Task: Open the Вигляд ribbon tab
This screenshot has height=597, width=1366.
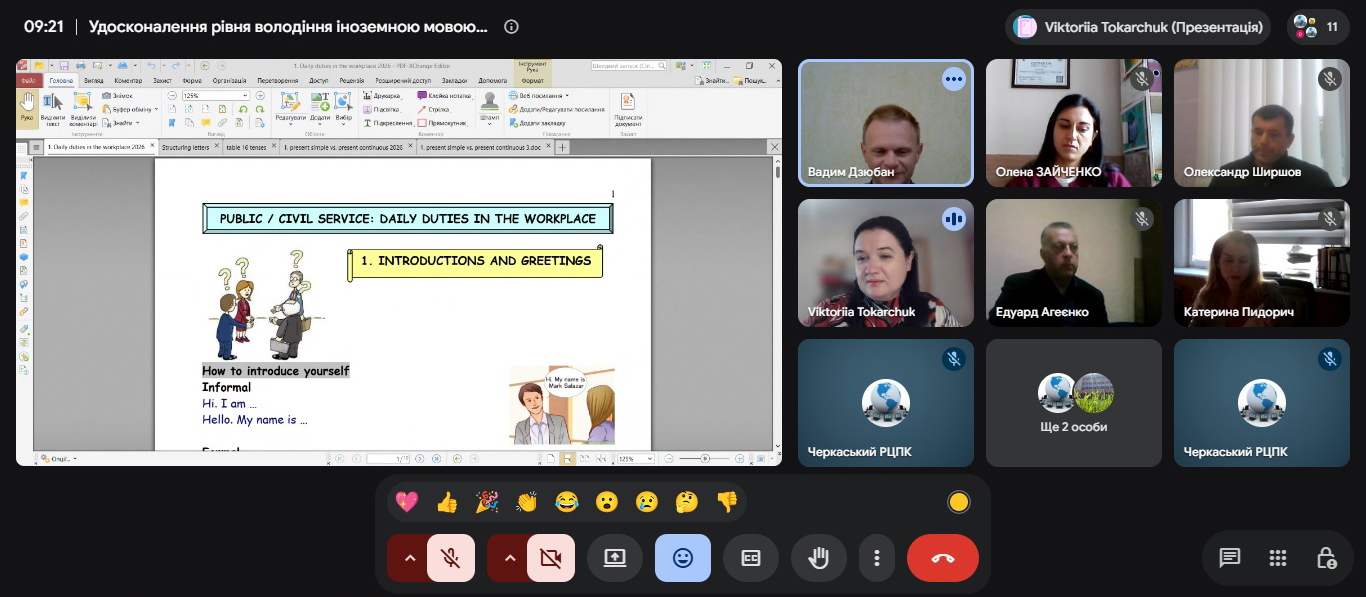Action: tap(94, 80)
